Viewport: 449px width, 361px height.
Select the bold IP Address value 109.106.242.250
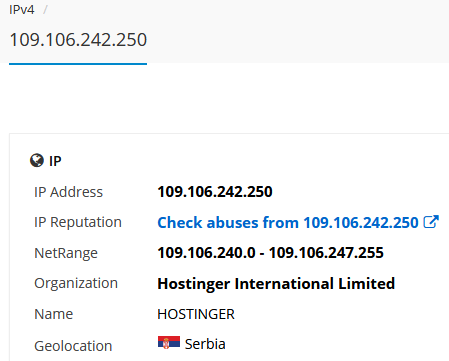coord(215,192)
